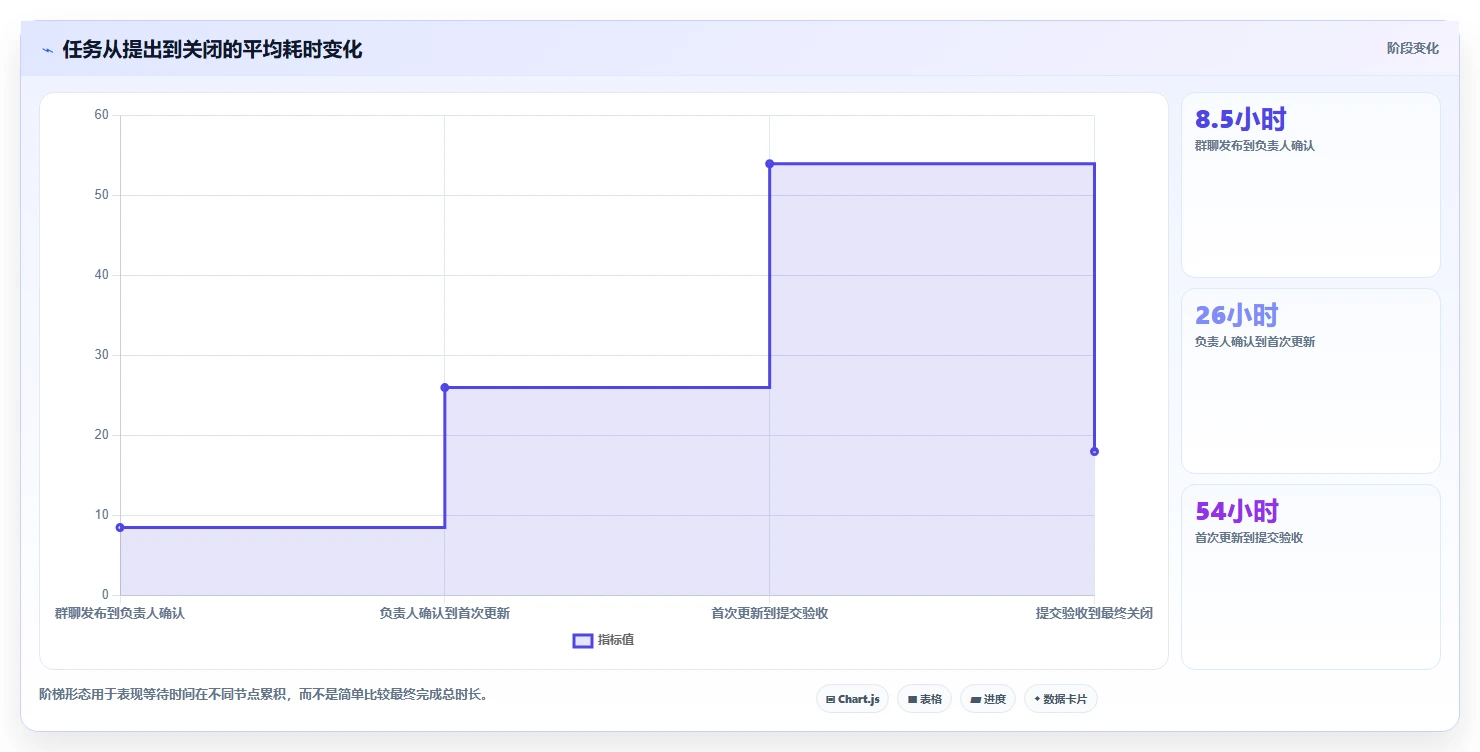
Task: Click the 阶段变化 label in the header
Action: pyautogui.click(x=1412, y=48)
